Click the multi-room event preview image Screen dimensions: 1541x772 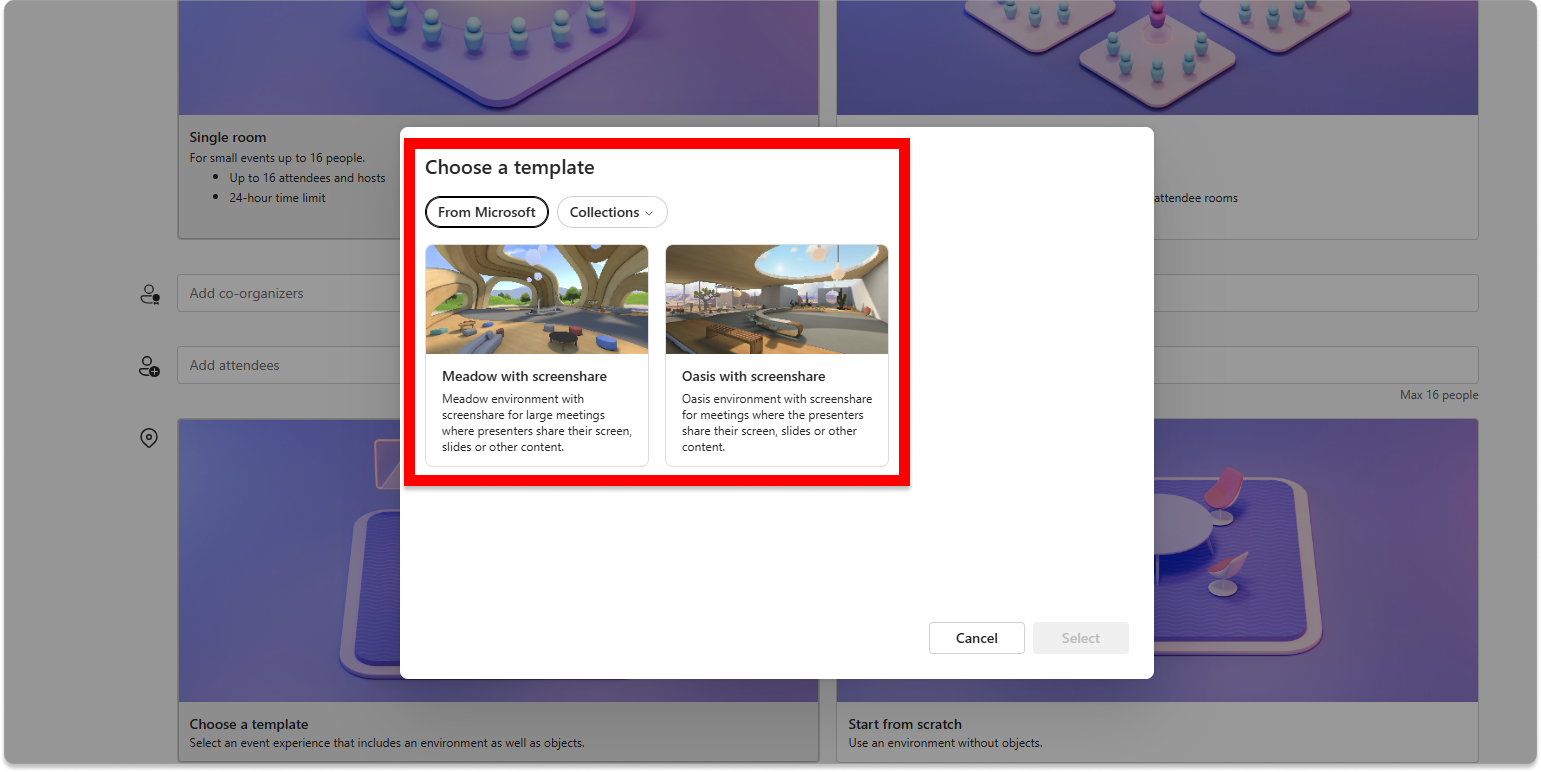point(1156,57)
